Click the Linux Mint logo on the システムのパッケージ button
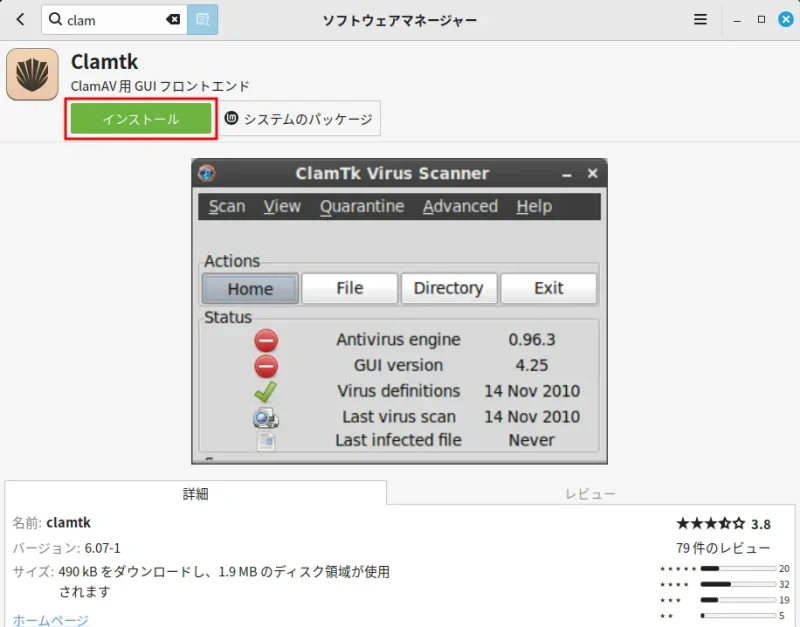Image resolution: width=800 pixels, height=627 pixels. 232,118
